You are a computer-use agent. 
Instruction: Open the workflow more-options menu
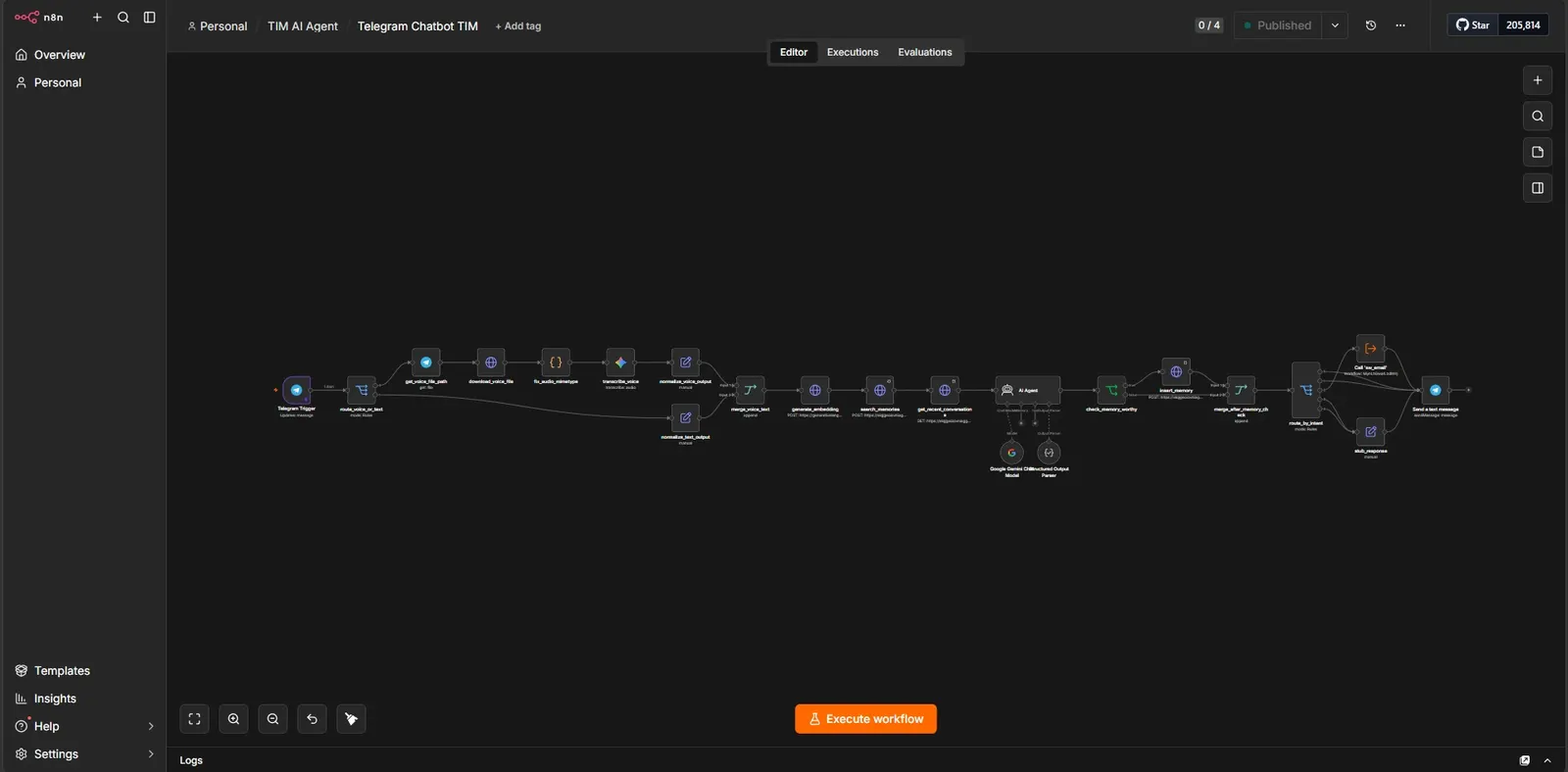click(1400, 25)
